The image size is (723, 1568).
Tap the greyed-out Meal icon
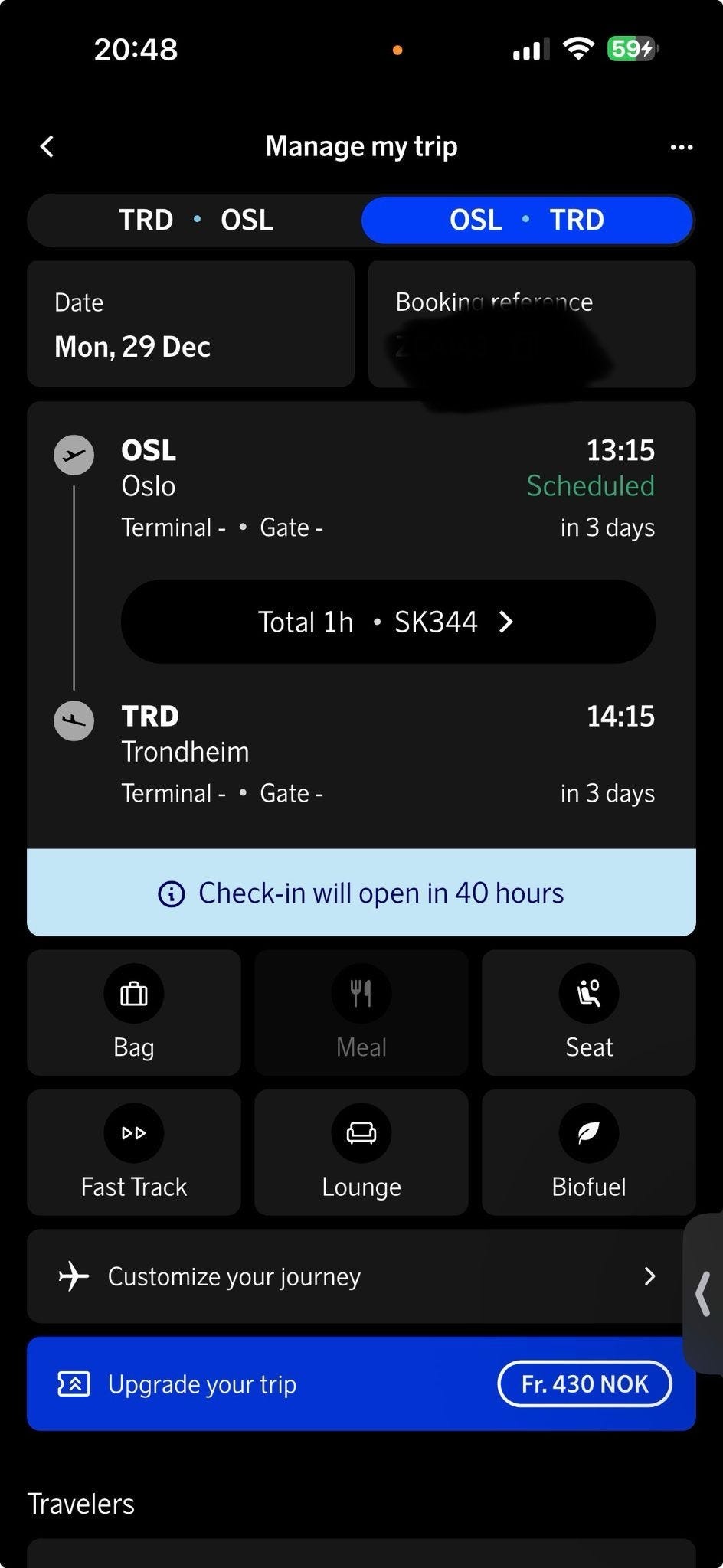click(361, 994)
